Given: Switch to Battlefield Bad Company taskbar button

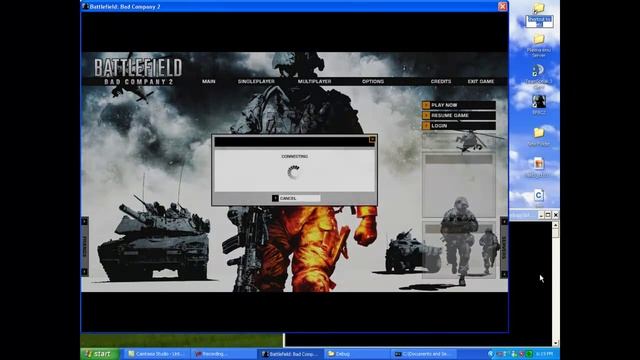Looking at the screenshot, I should point(291,354).
